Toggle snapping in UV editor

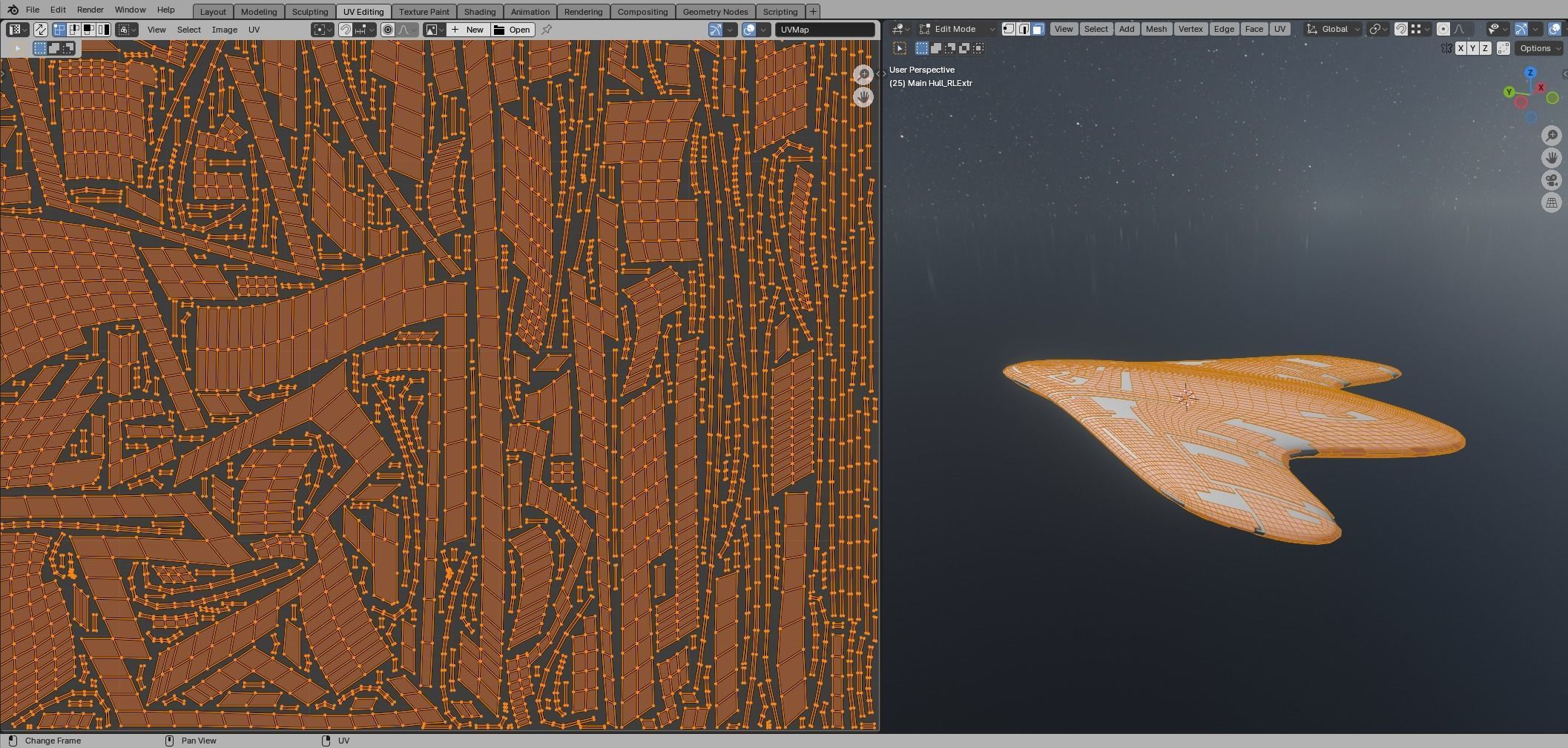[346, 30]
